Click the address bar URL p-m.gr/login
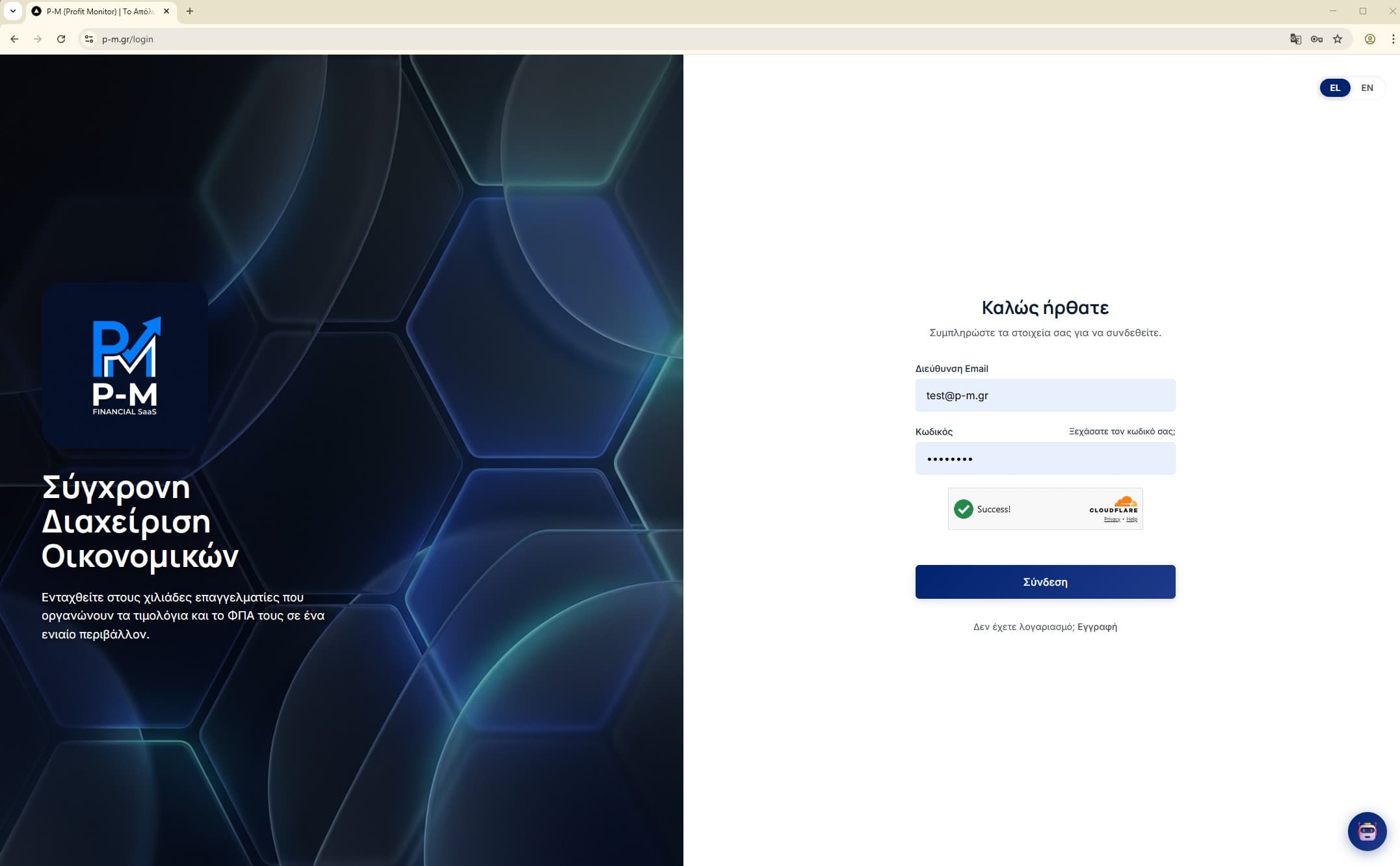Viewport: 1400px width, 866px height. click(127, 39)
